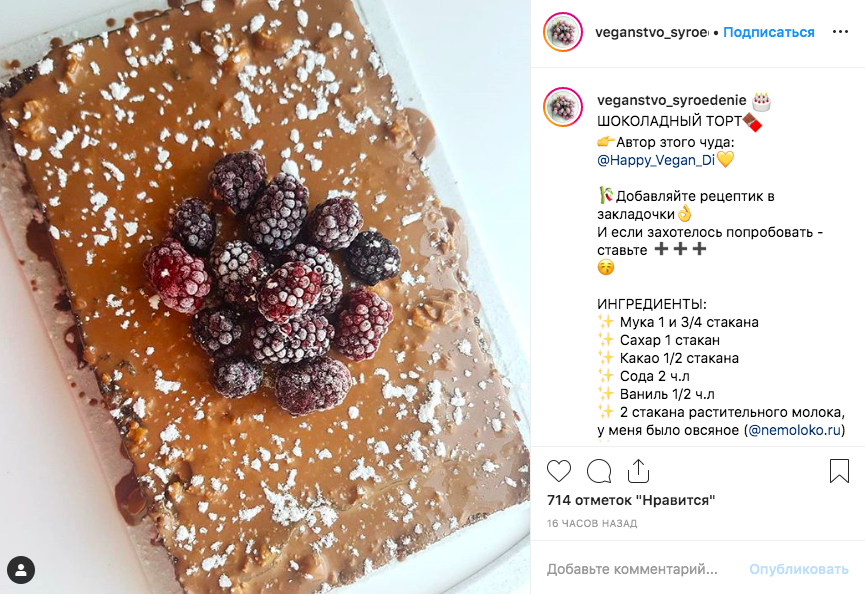The image size is (865, 594).
Task: Save the post with the bookmark icon
Action: 839,471
